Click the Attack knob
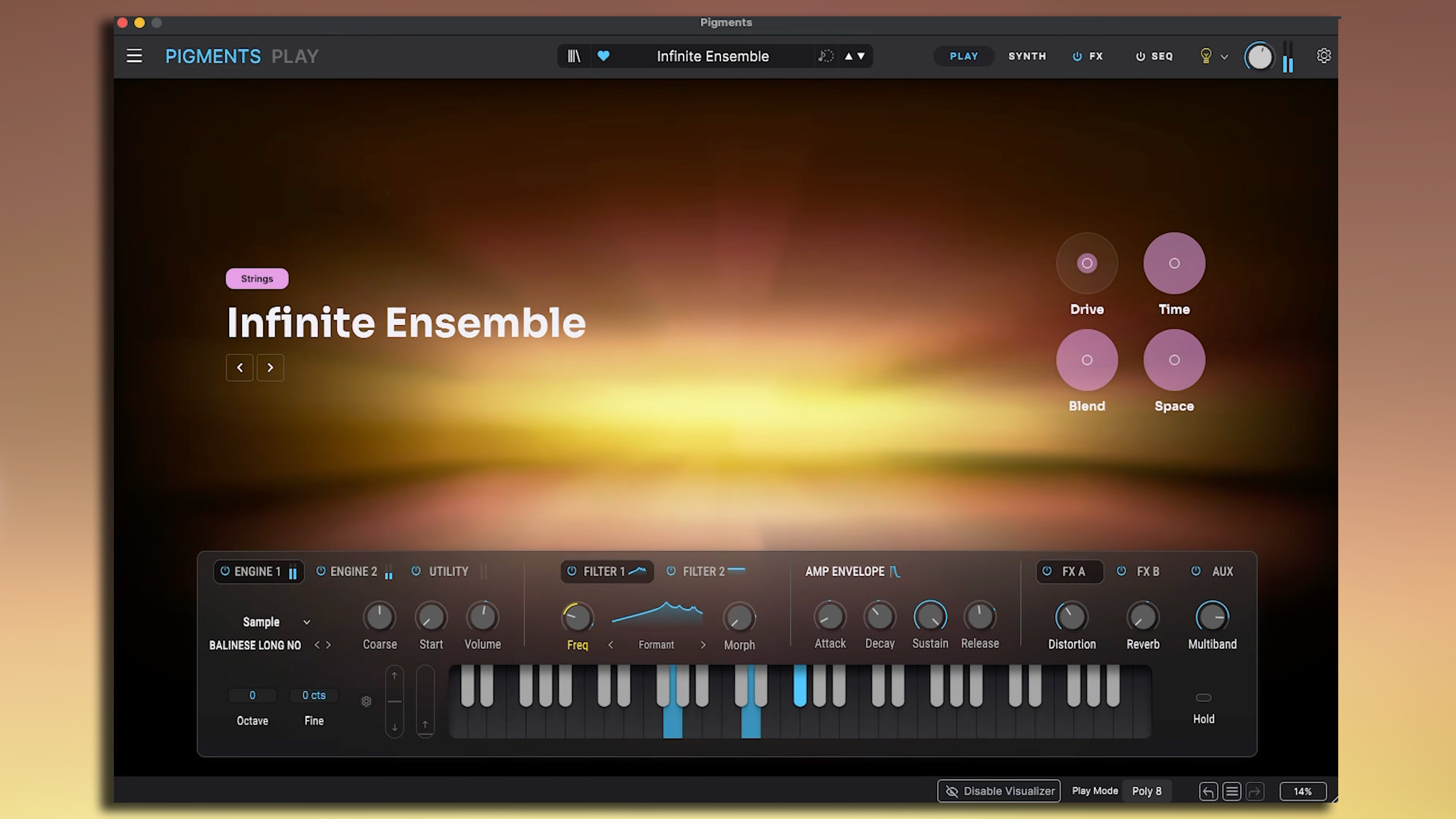 pos(830,616)
